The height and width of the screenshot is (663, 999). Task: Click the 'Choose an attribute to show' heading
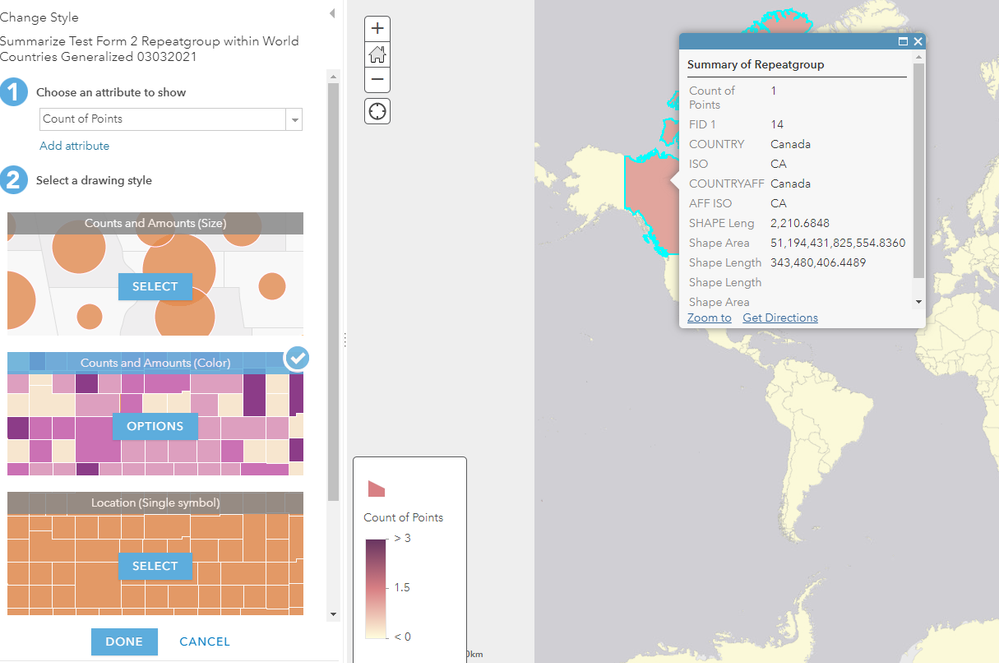(111, 92)
